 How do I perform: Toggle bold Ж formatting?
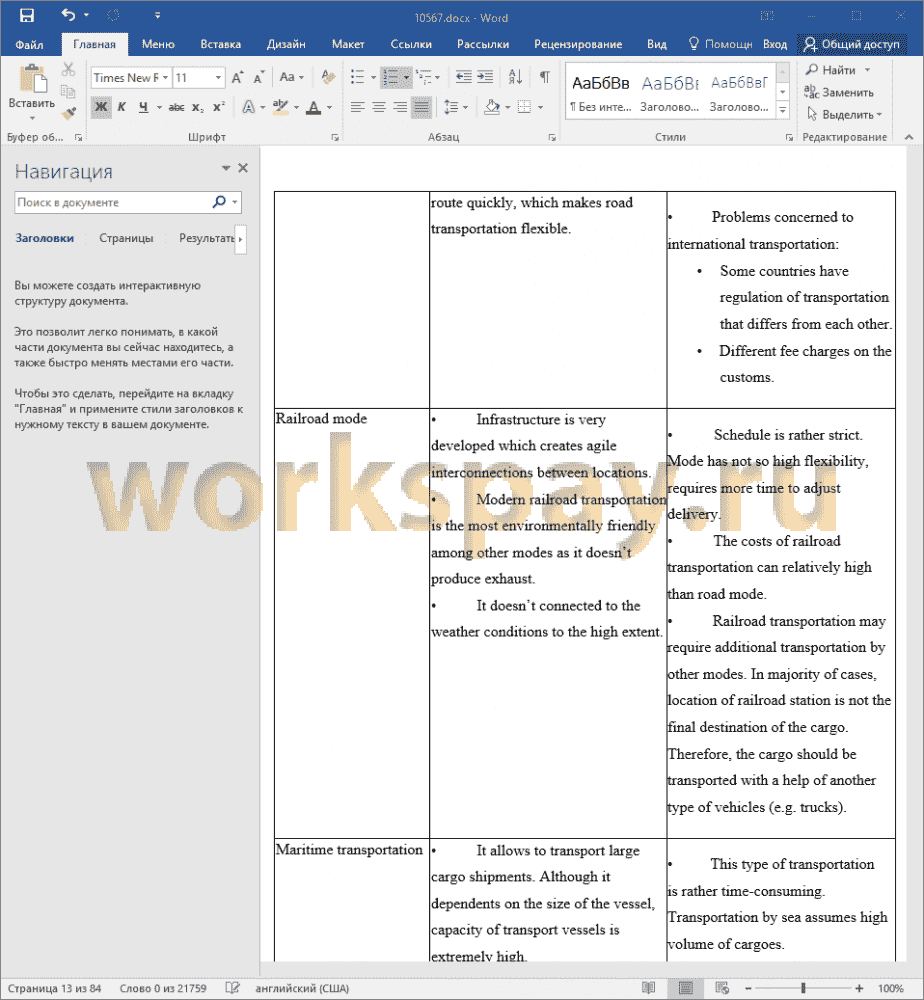coord(101,107)
